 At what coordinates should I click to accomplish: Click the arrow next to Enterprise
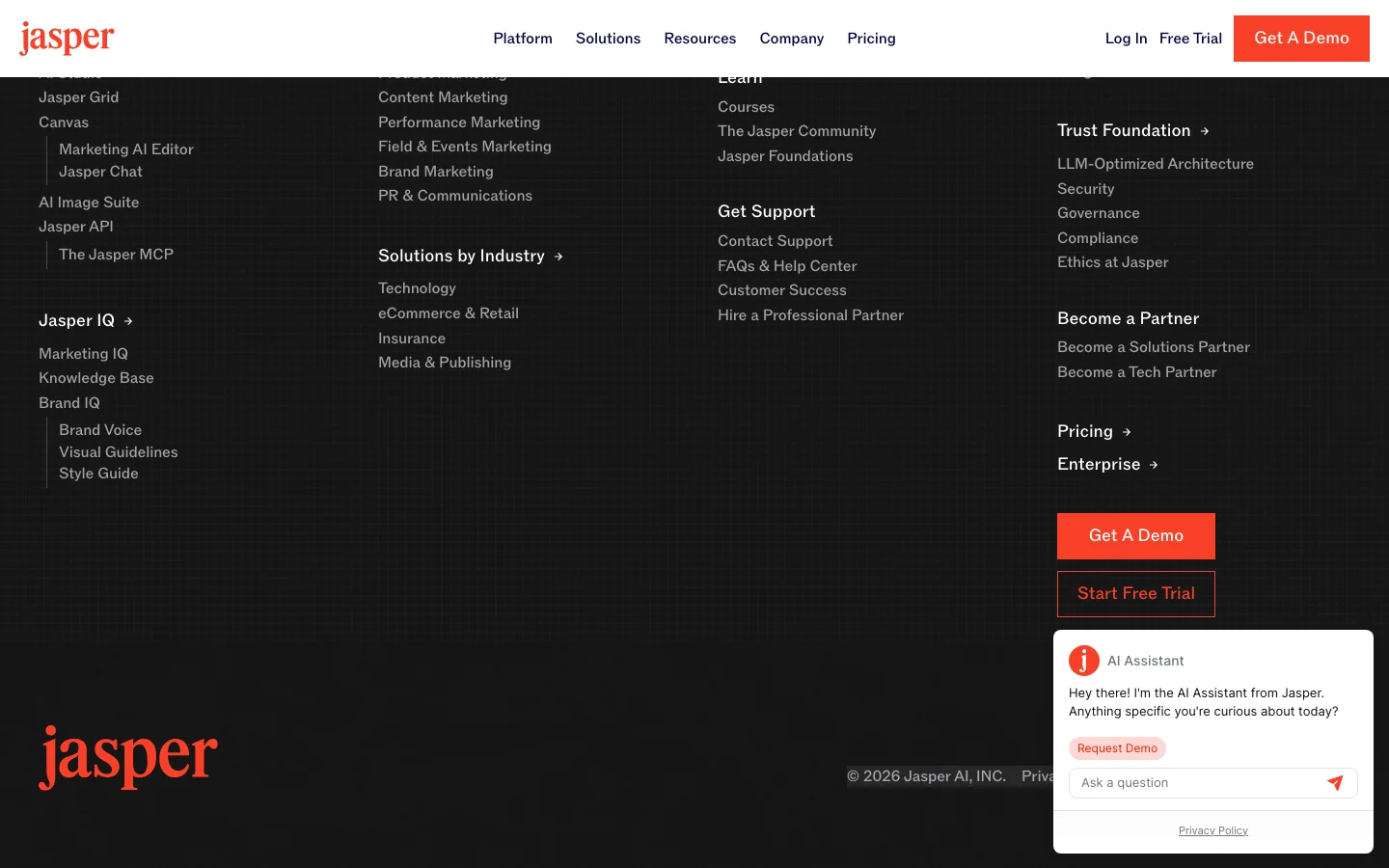1154,465
